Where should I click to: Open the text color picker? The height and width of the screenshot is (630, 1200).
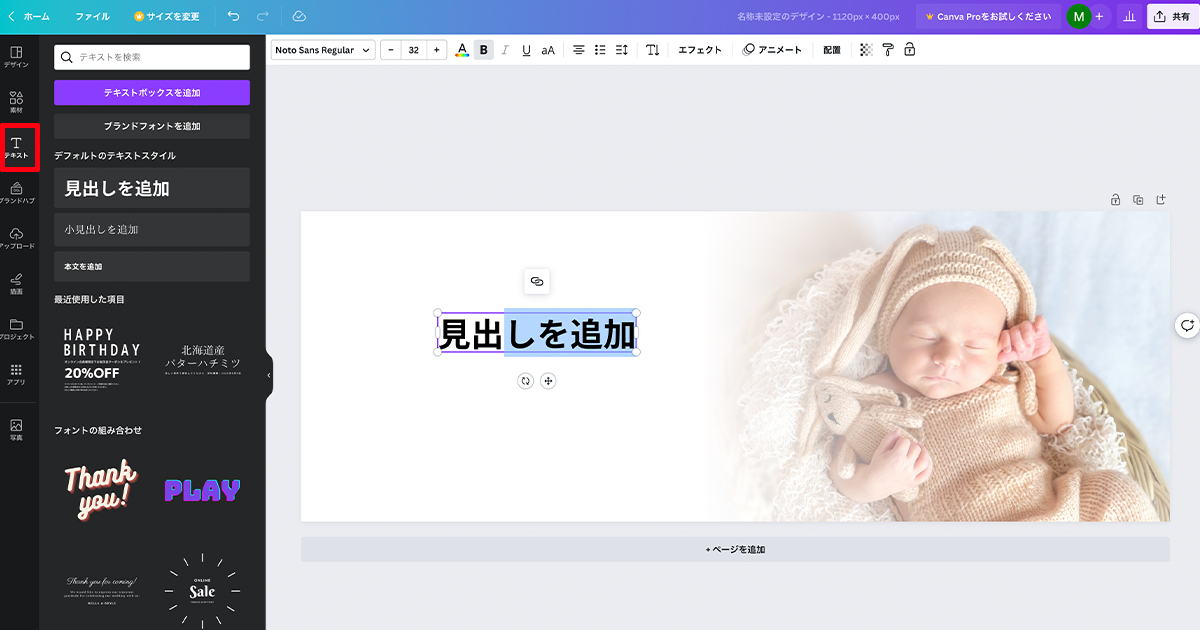pos(462,48)
